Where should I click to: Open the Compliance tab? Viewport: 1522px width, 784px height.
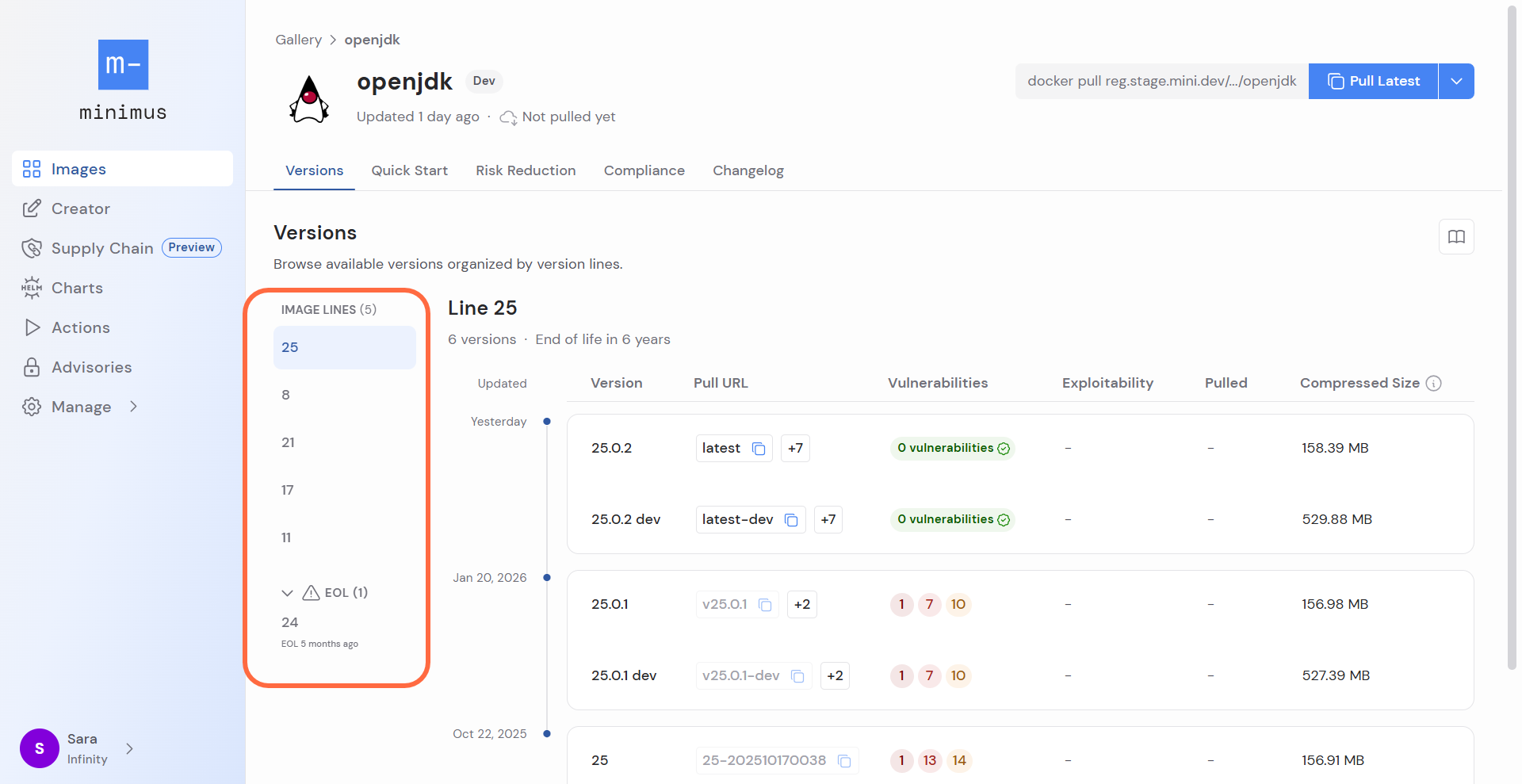coord(644,170)
